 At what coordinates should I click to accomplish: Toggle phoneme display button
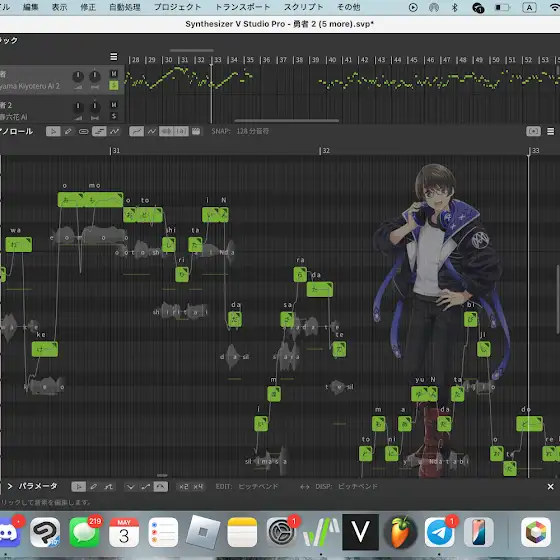[181, 131]
